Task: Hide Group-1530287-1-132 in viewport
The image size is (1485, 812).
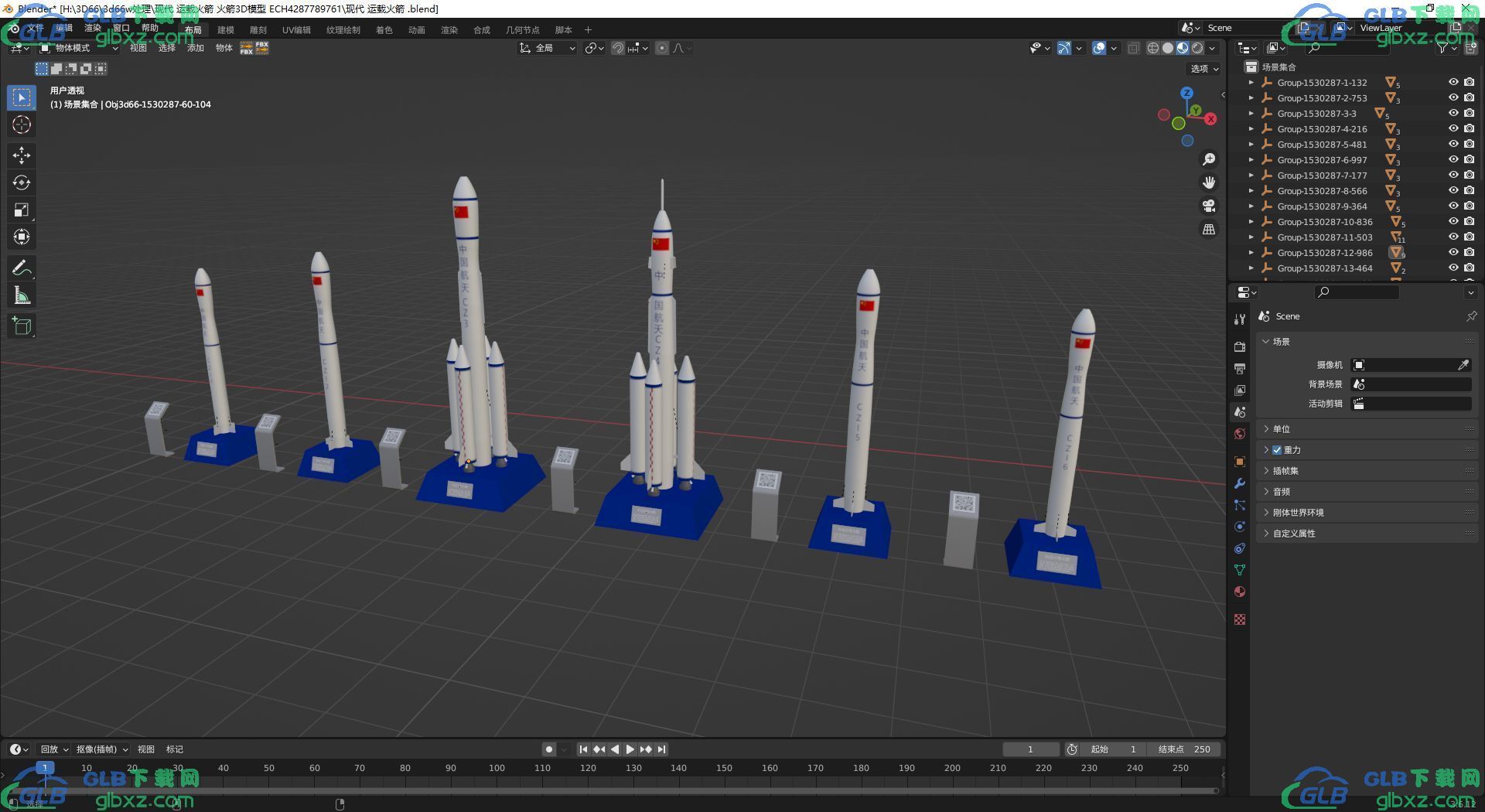Action: (x=1453, y=82)
